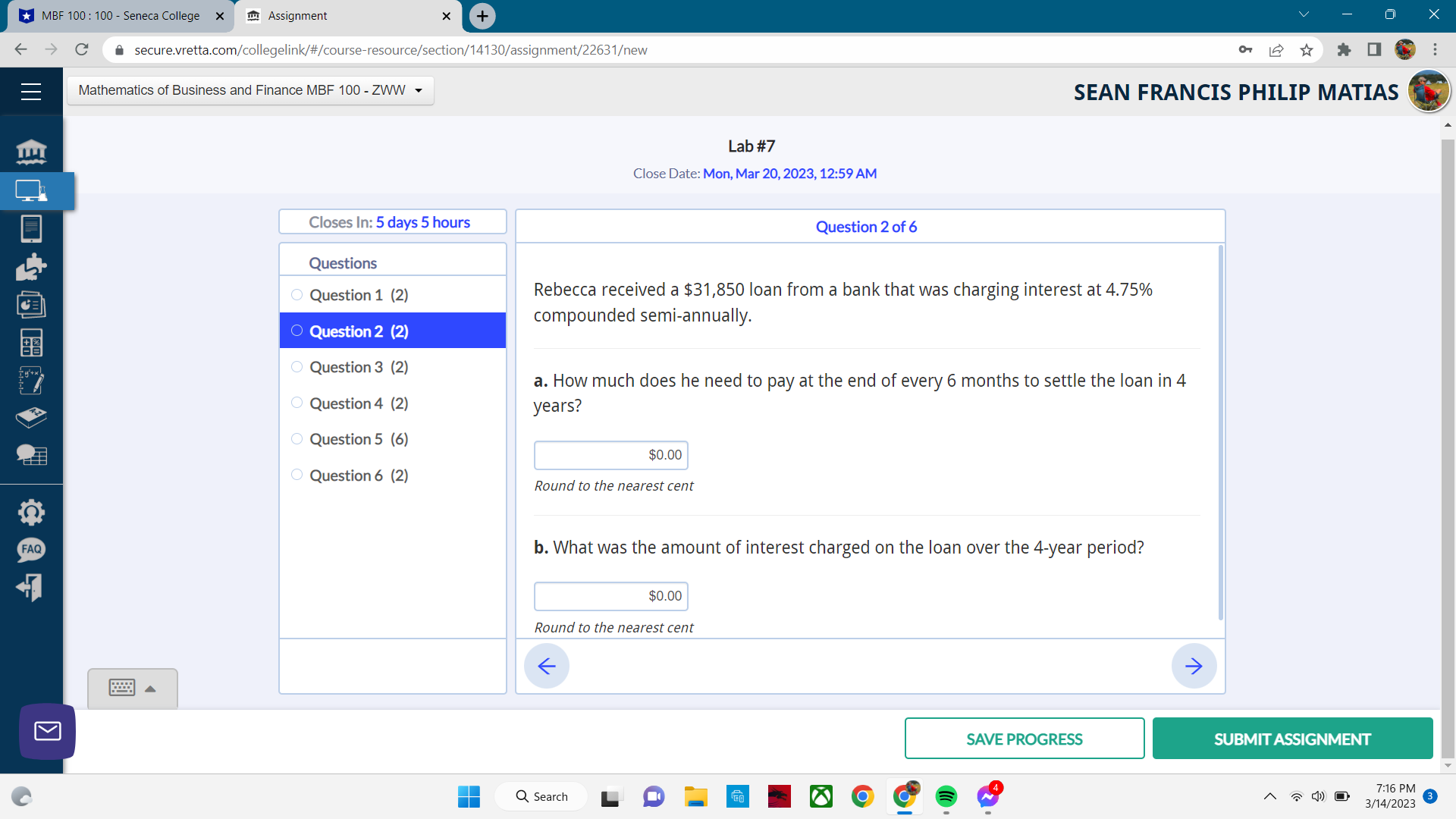
Task: Select Question 5 in questions list
Action: click(359, 439)
